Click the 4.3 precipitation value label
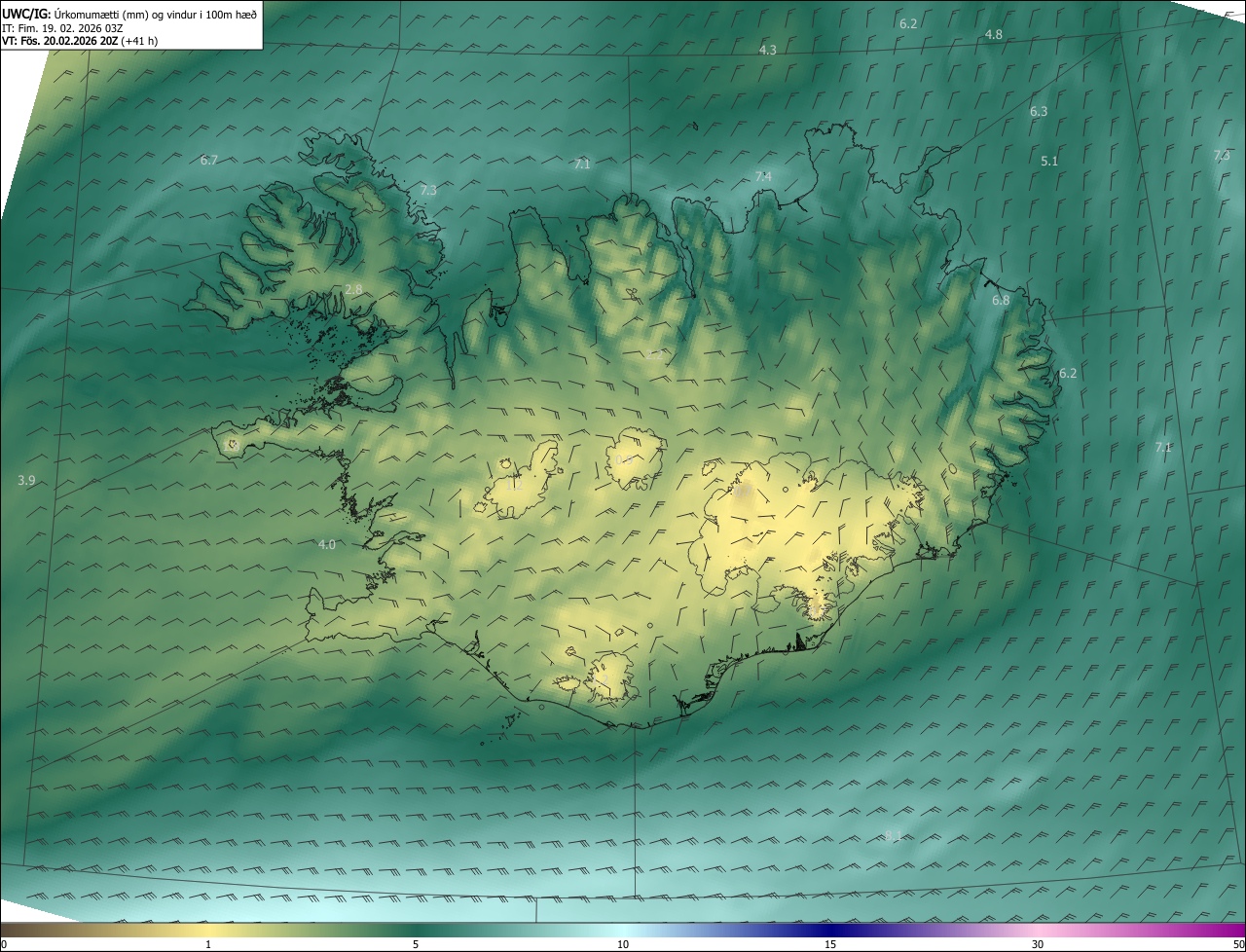The width and height of the screenshot is (1246, 952). 768,50
